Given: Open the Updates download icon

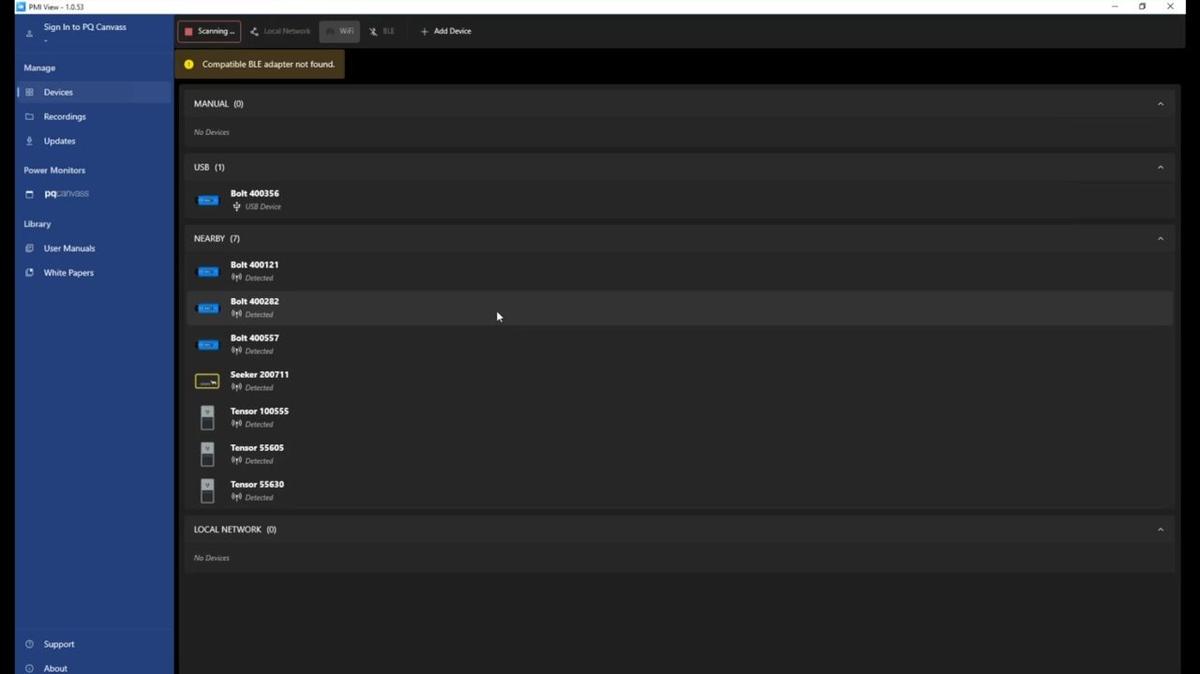Looking at the screenshot, I should pos(29,141).
